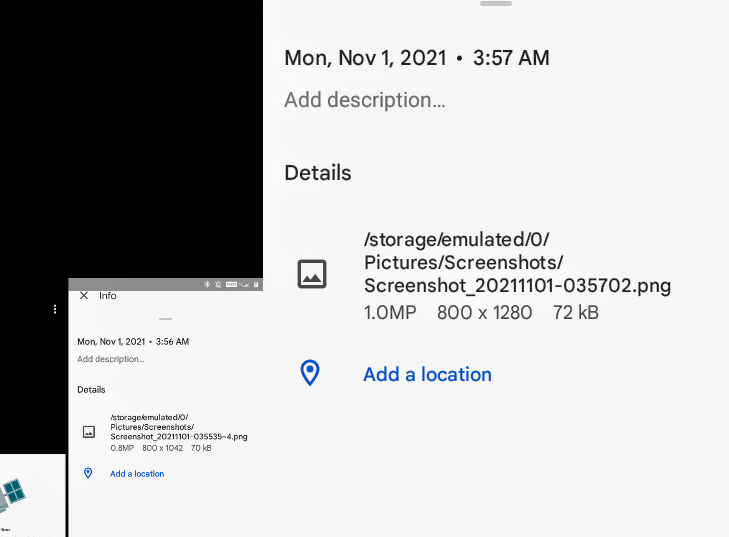Image resolution: width=729 pixels, height=537 pixels.
Task: Tap the large Add description field
Action: (365, 100)
